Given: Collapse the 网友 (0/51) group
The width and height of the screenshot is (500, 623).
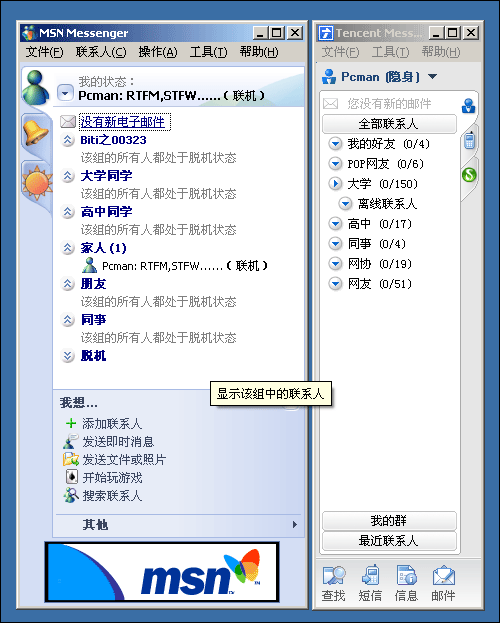Looking at the screenshot, I should 335,284.
